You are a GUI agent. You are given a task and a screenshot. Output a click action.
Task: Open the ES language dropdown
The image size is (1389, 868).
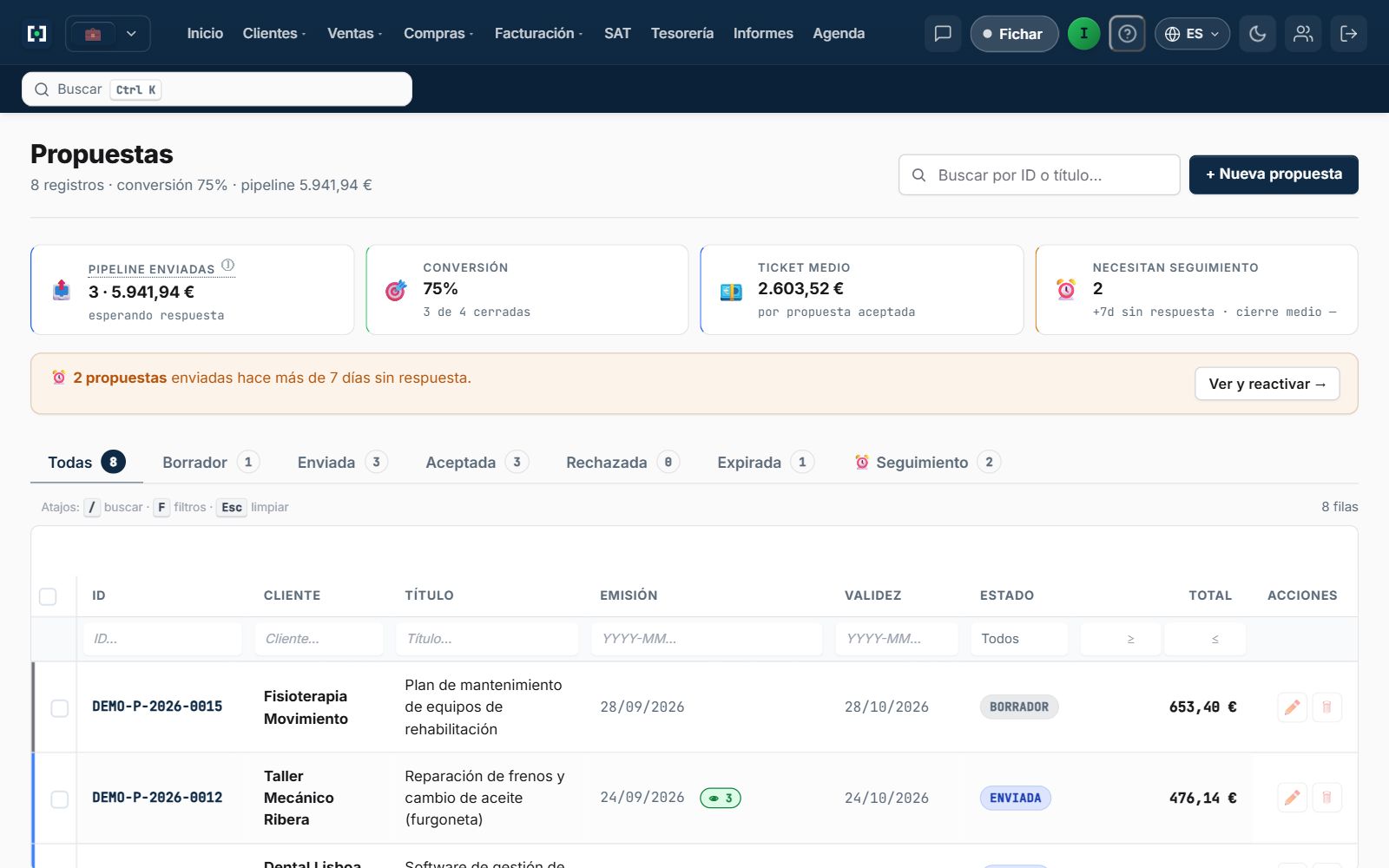click(x=1192, y=34)
